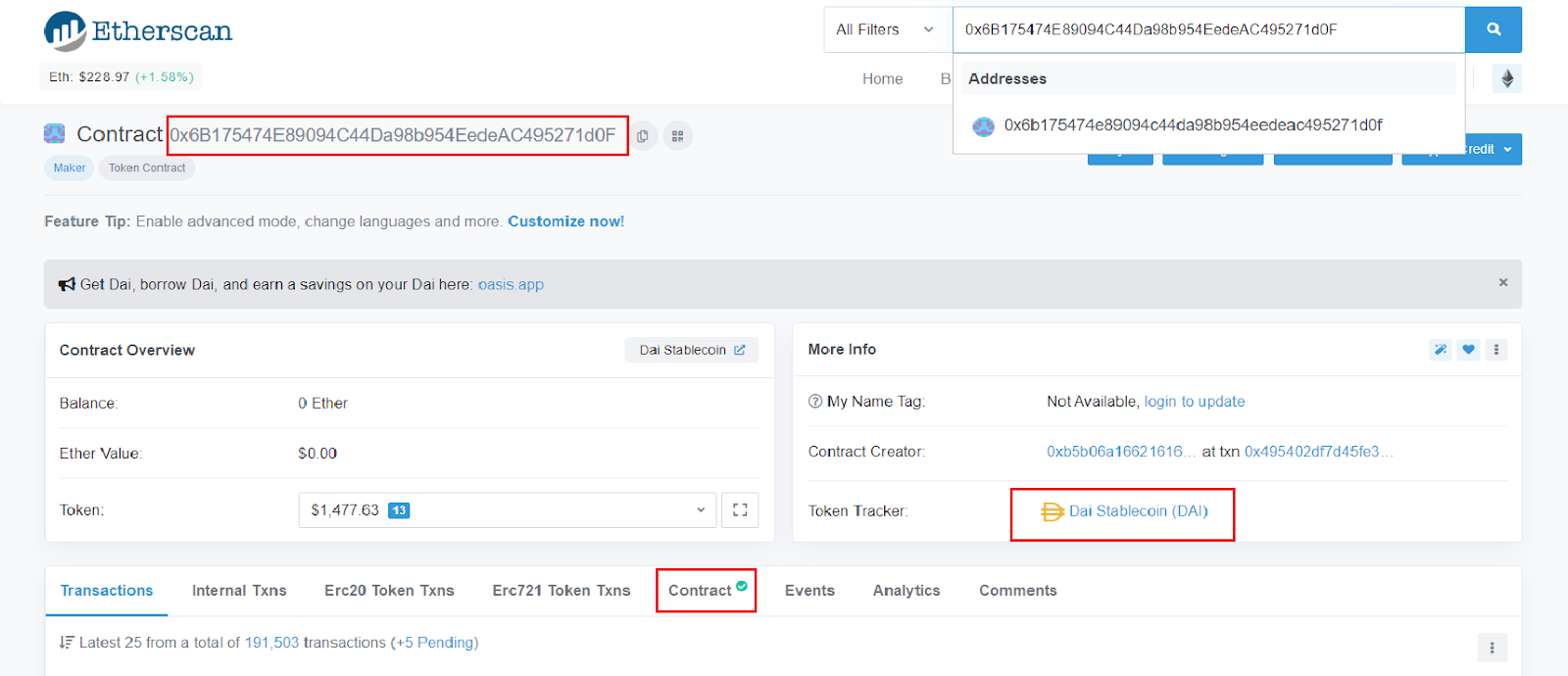Click the Eth price $228.97 indicator
The height and width of the screenshot is (676, 1568).
pos(121,76)
